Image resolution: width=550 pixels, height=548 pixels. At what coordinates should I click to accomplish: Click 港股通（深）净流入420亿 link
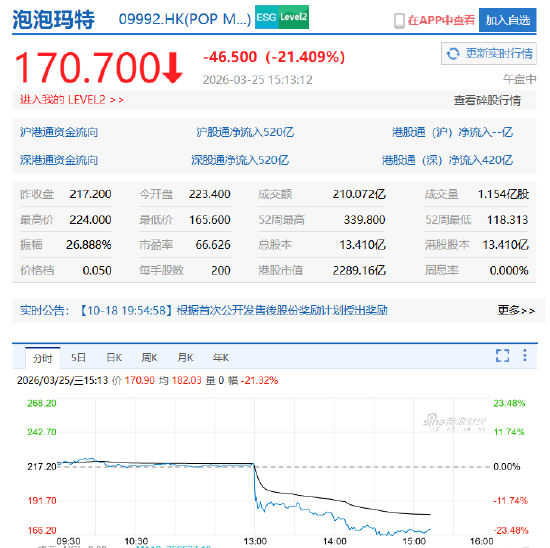(447, 160)
